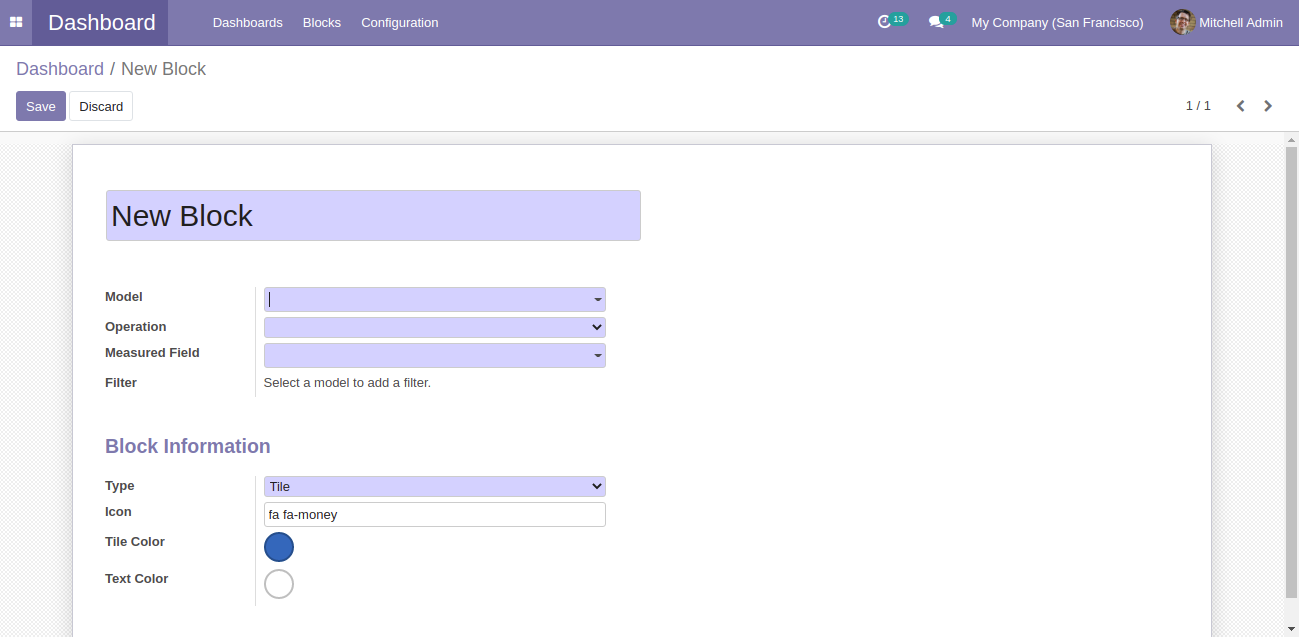Open the Configuration menu
Image resolution: width=1299 pixels, height=637 pixels.
[400, 22]
